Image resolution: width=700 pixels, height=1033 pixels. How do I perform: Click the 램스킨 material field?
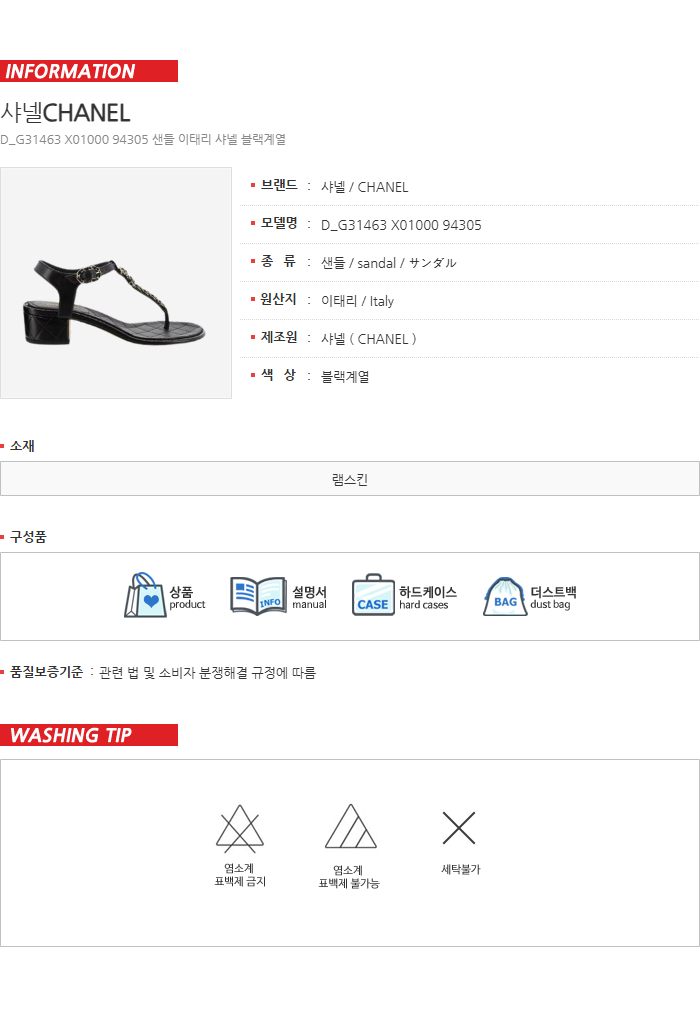coord(350,479)
